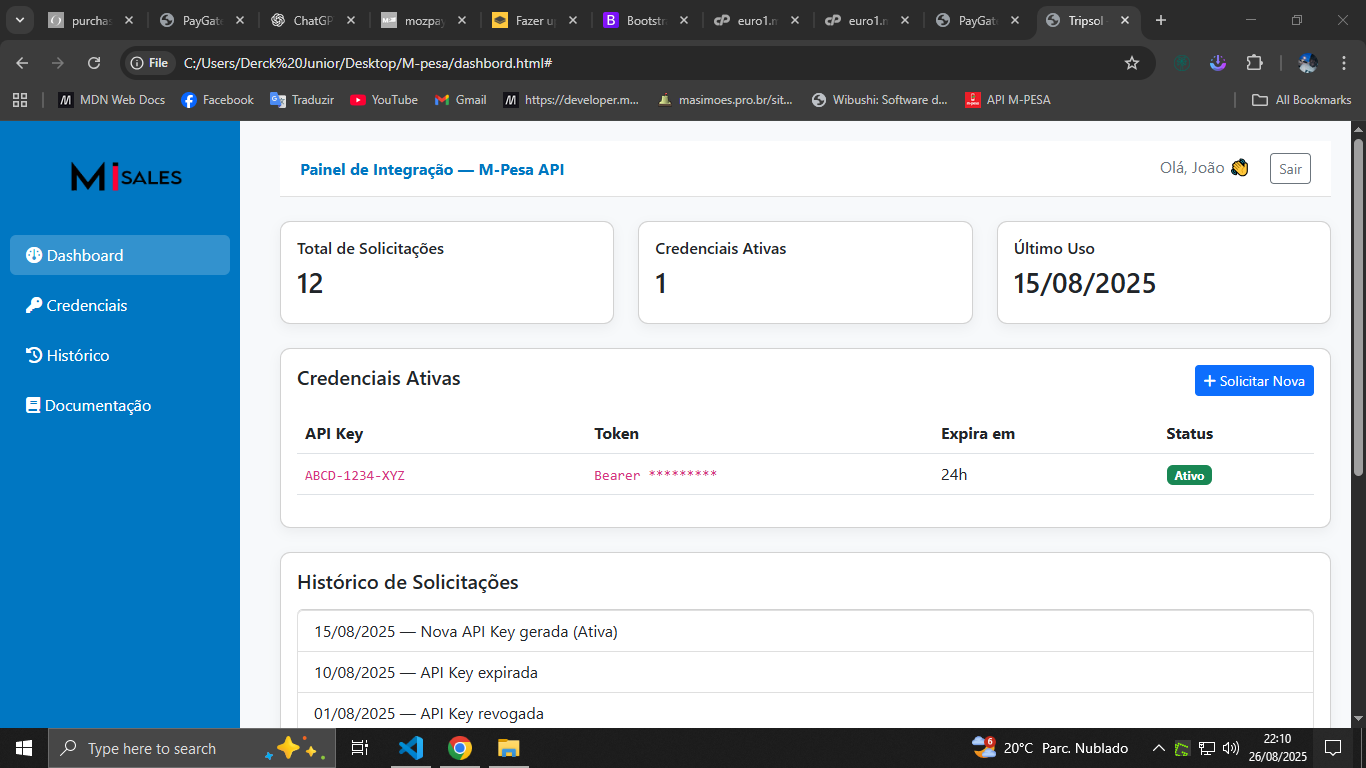Switch to the Bootstrap browser tab
1366x768 pixels.
click(x=640, y=20)
